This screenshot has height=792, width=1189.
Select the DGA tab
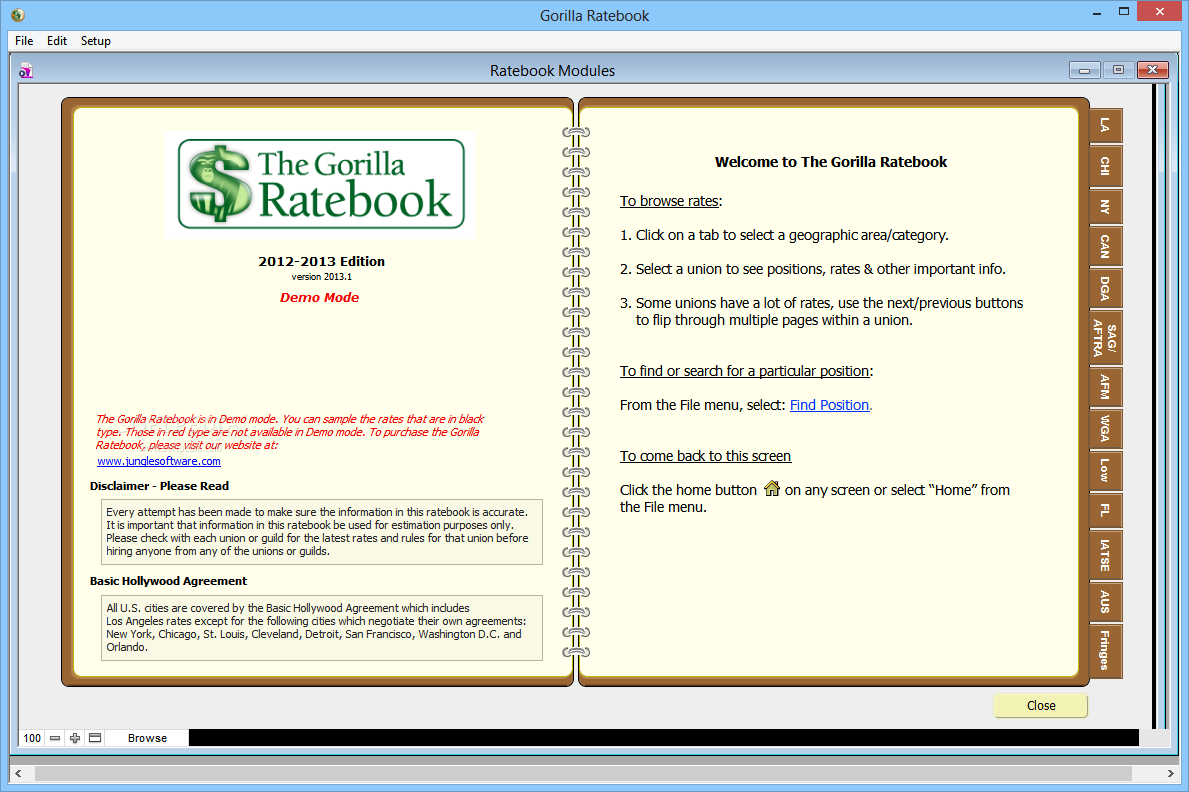[1105, 288]
